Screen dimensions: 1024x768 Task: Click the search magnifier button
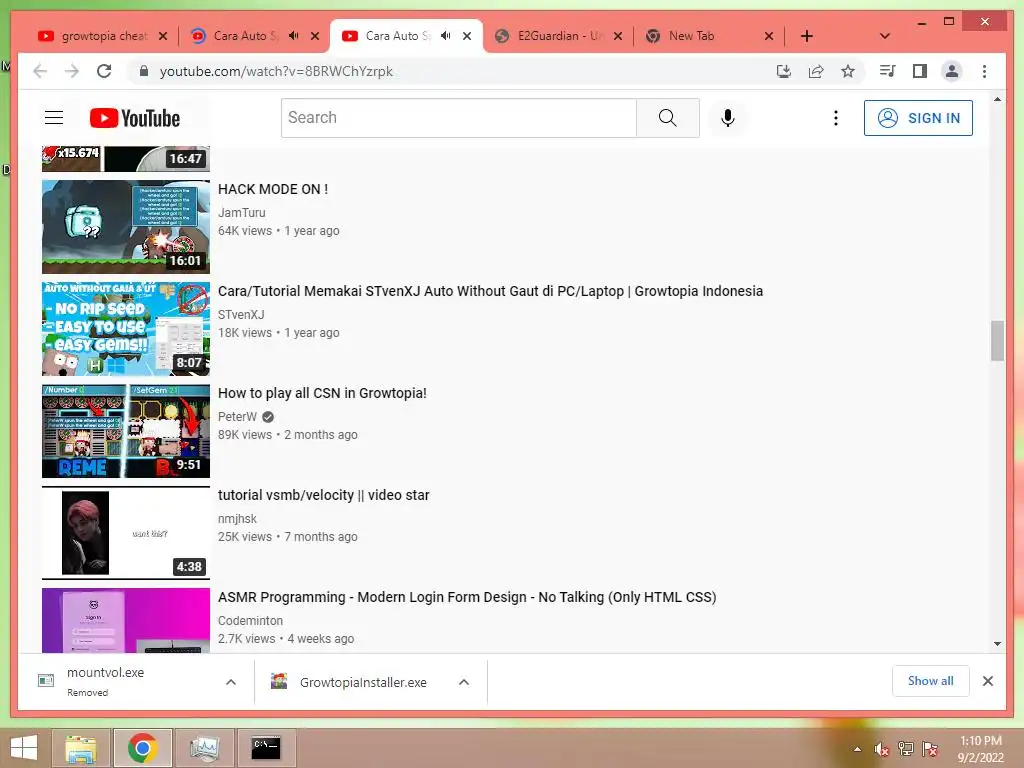coord(667,118)
